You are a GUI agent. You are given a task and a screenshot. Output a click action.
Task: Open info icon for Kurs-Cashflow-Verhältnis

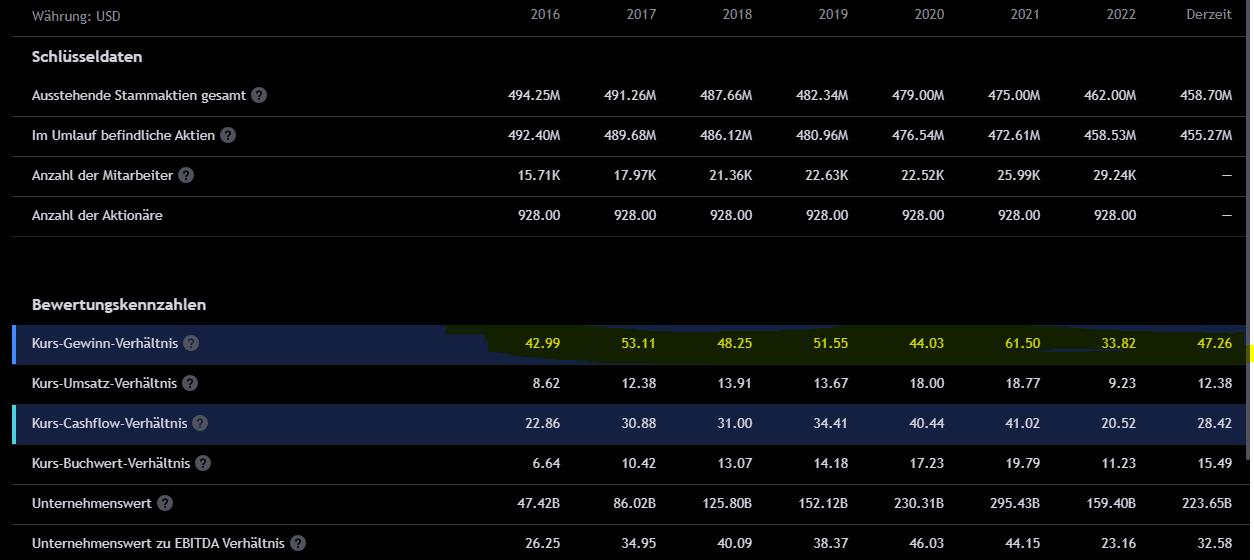[200, 423]
